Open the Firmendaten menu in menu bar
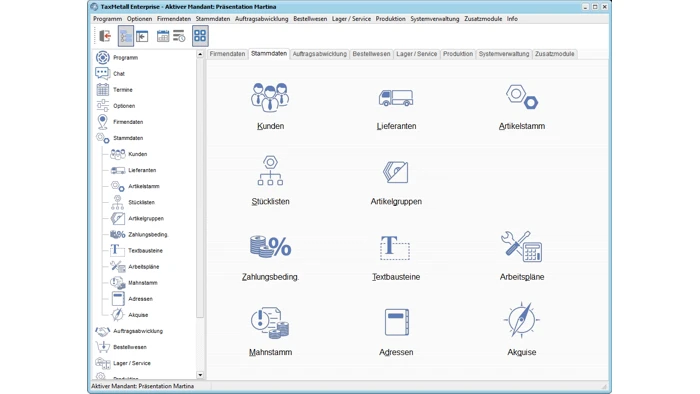 [x=174, y=19]
